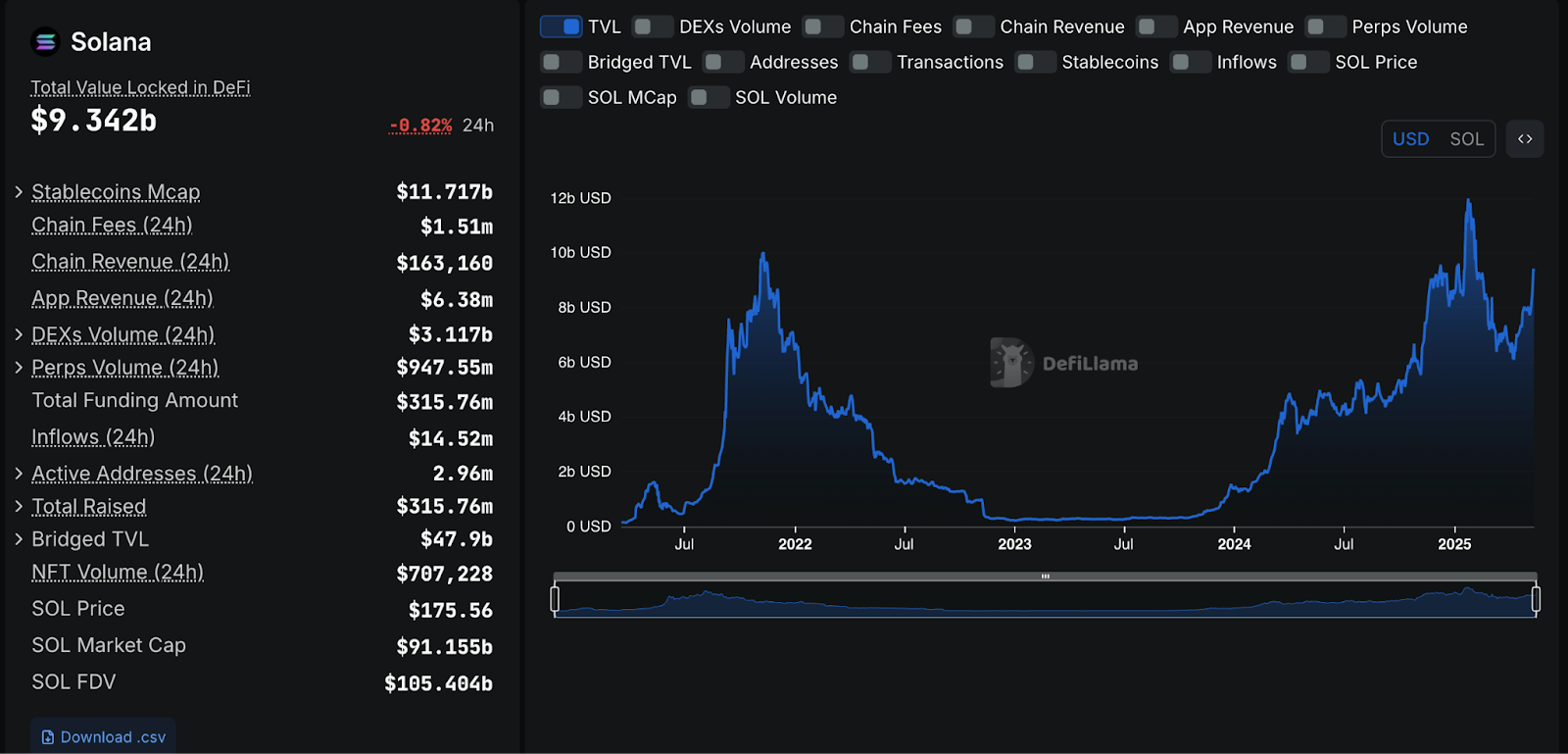Click Total Value Locked in DeFi label

(140, 88)
